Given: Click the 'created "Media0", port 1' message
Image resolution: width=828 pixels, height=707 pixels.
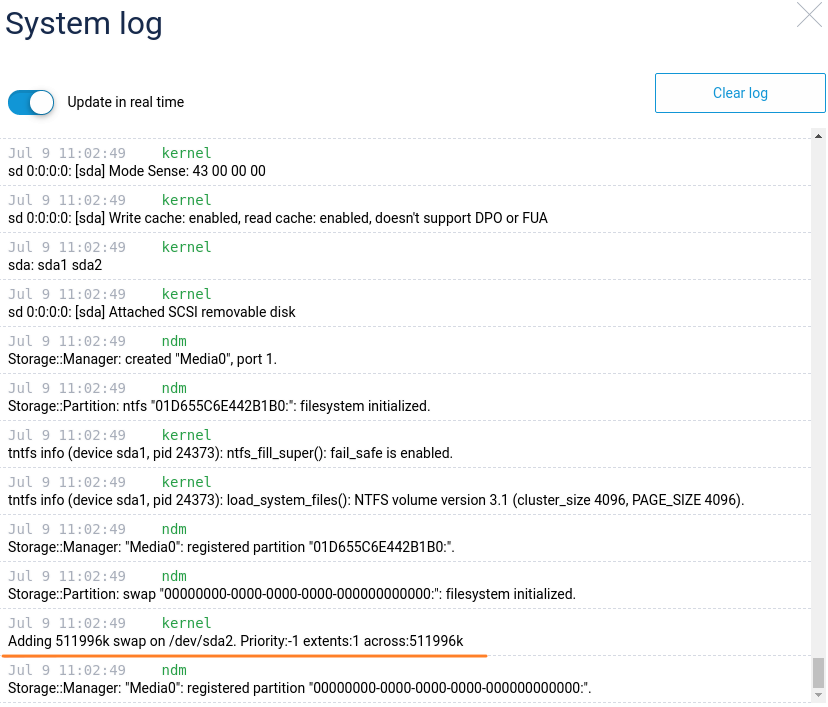Looking at the screenshot, I should pos(143,359).
